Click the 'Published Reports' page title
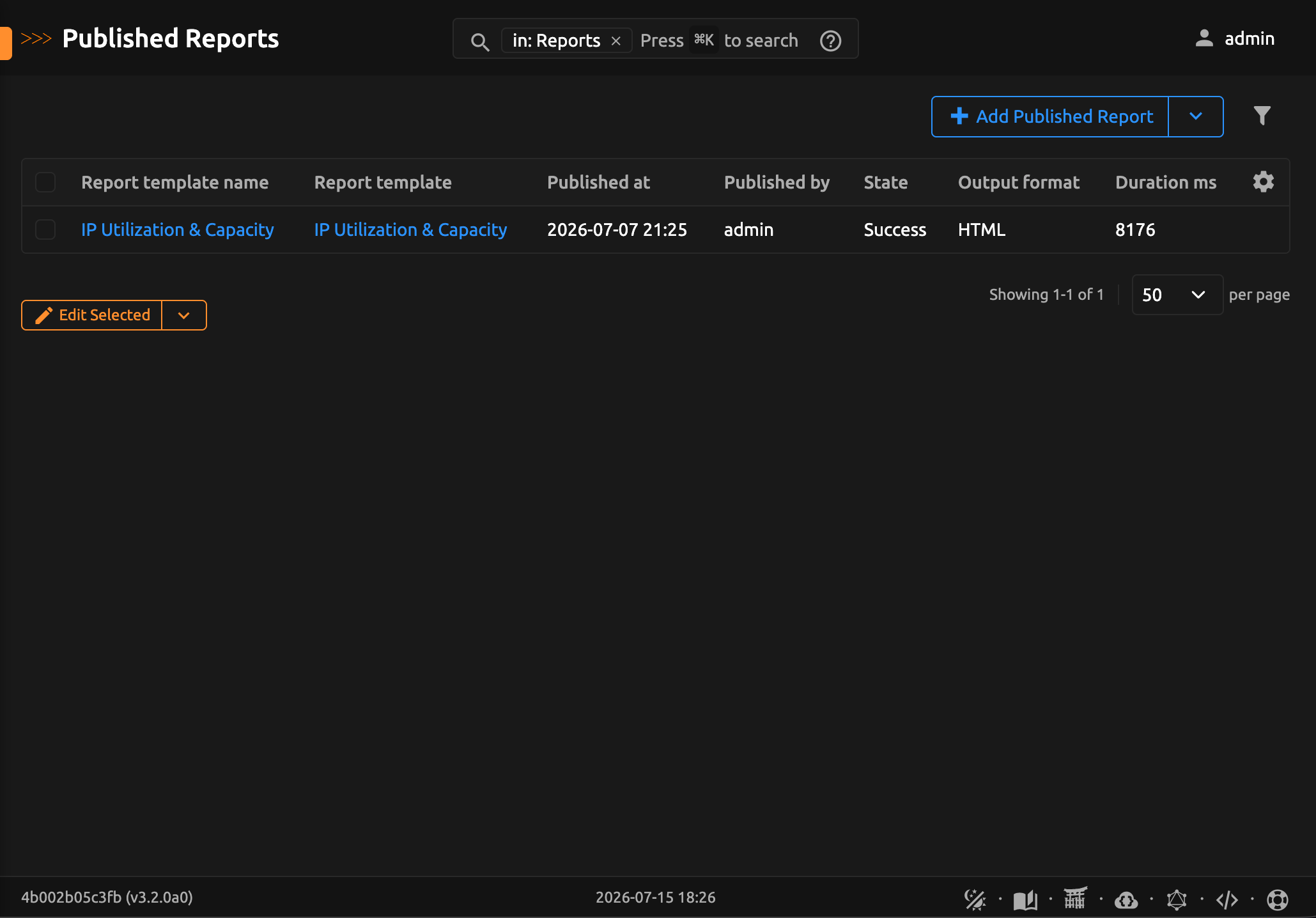The height and width of the screenshot is (918, 1316). [171, 38]
